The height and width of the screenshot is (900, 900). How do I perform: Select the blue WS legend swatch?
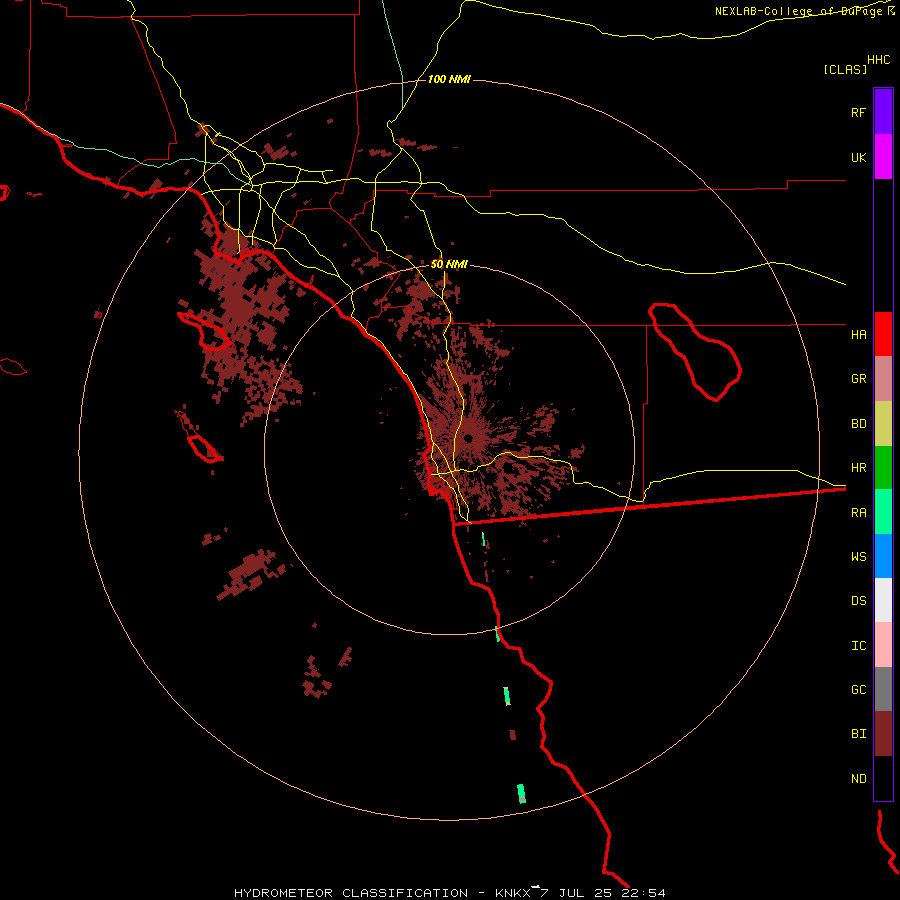tap(883, 556)
